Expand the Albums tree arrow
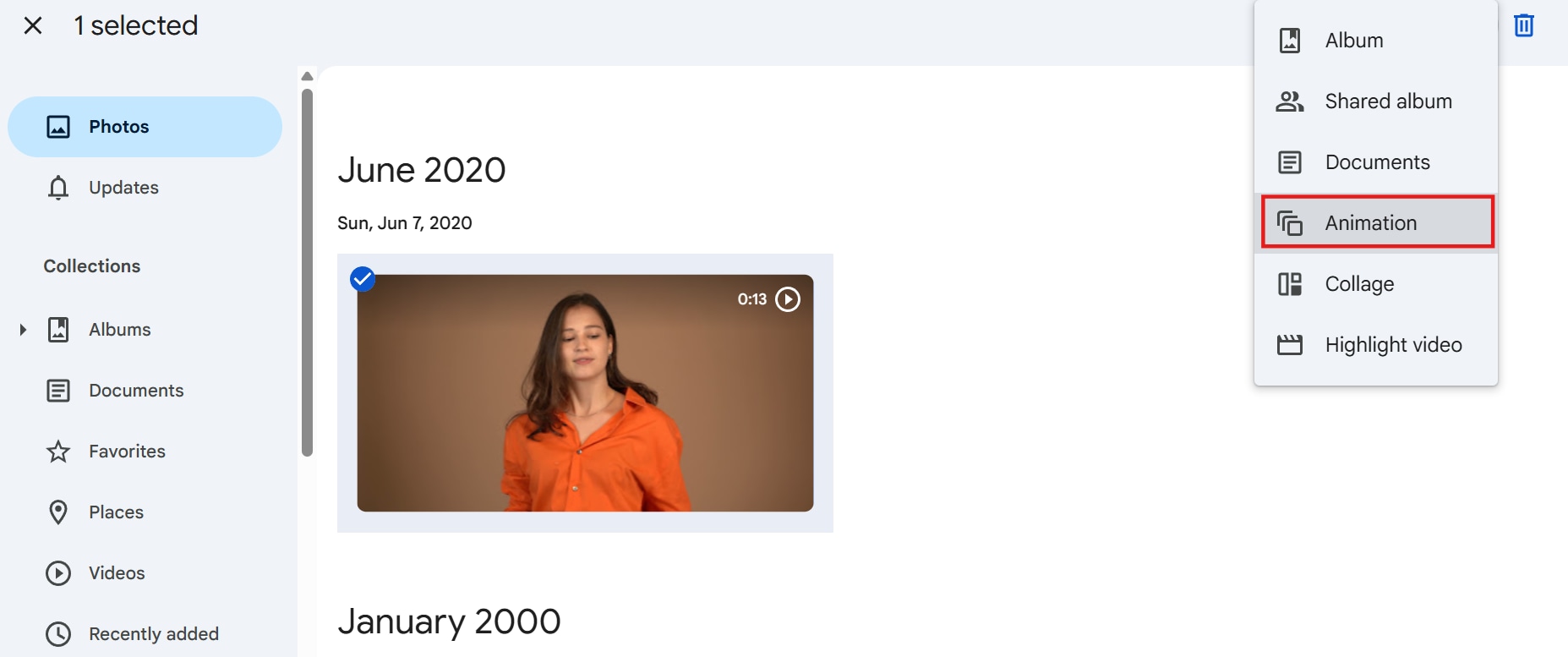Screen dimensions: 1568x657 [23, 330]
